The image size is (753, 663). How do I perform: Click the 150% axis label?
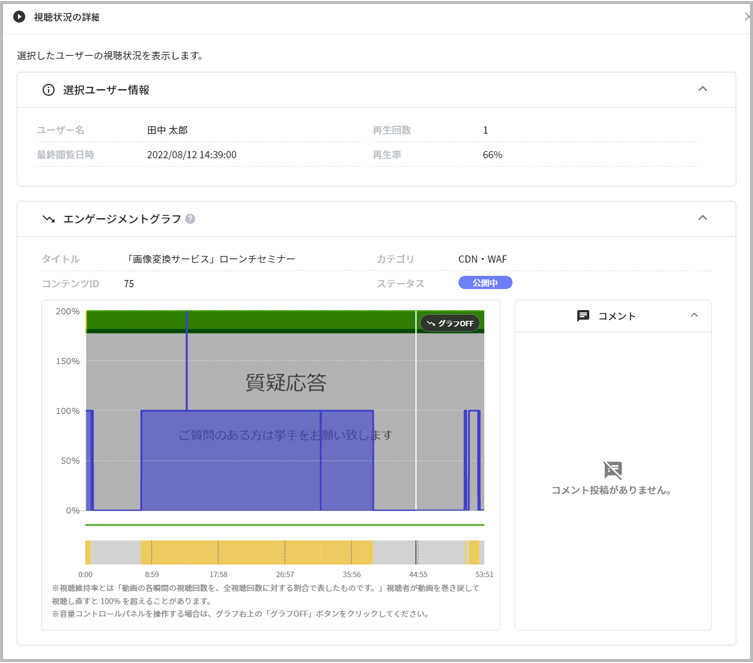67,361
